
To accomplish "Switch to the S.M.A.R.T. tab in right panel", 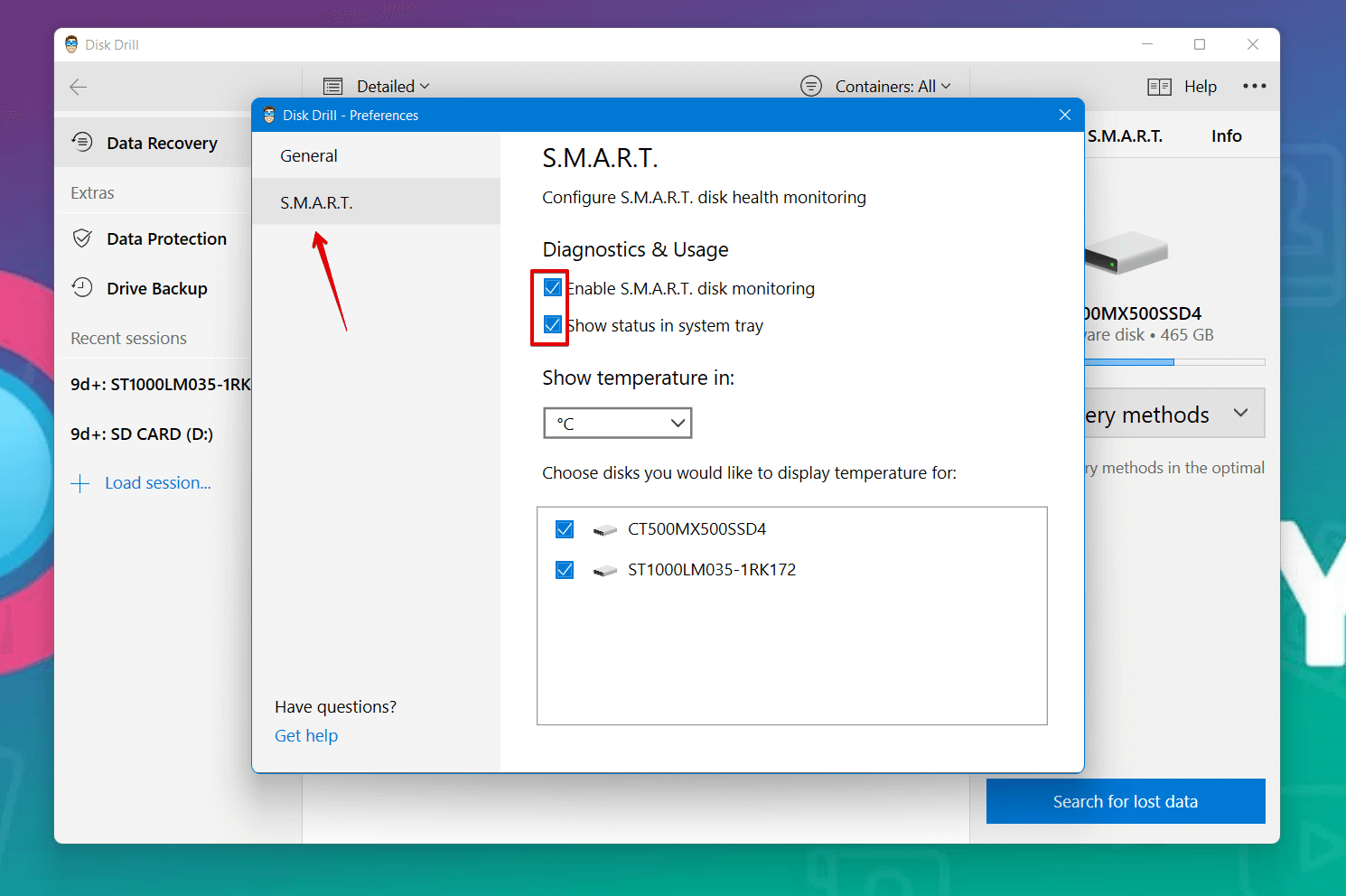I will point(1126,136).
